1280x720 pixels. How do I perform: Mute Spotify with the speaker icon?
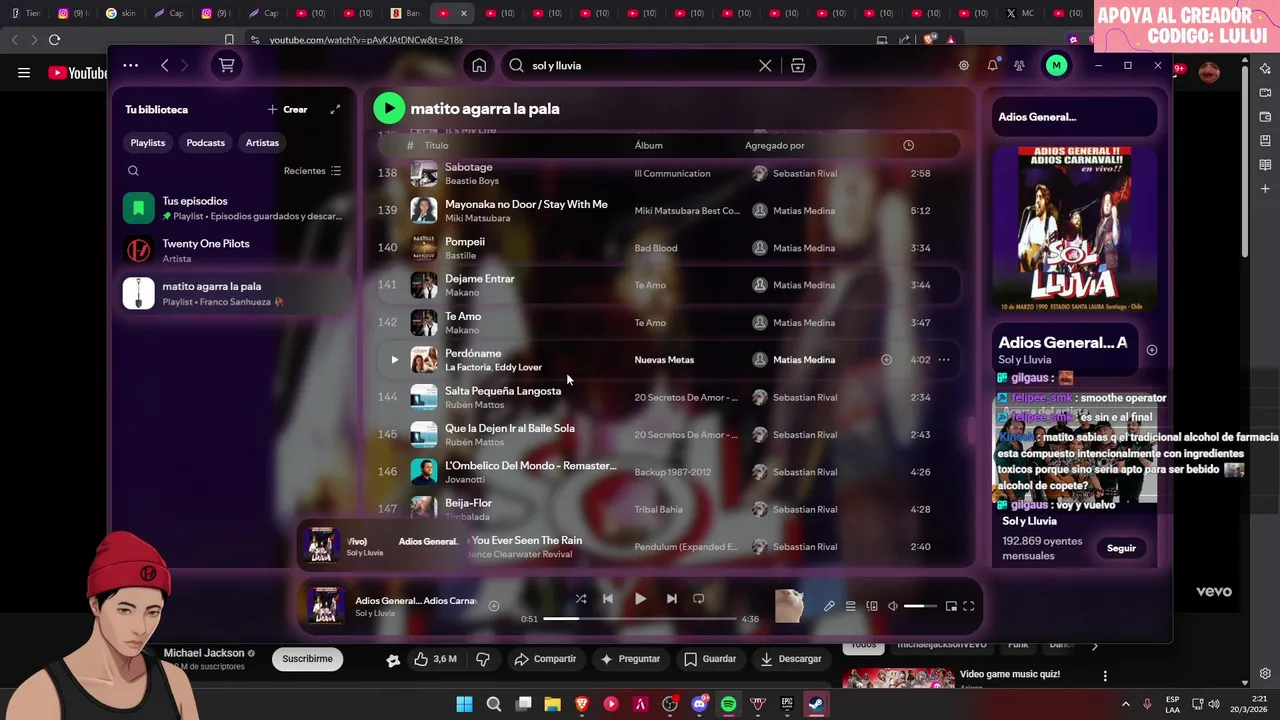pyautogui.click(x=892, y=606)
